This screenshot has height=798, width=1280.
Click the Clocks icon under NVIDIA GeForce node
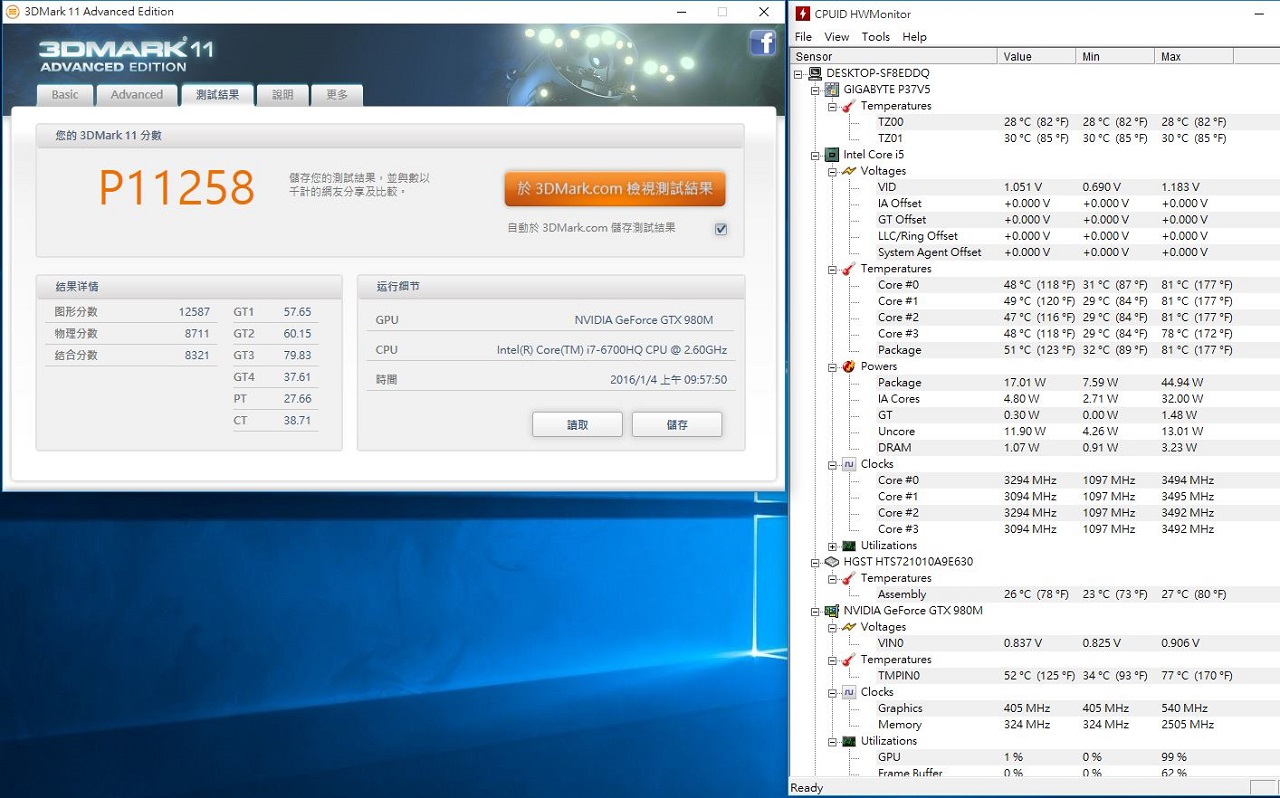pos(848,692)
